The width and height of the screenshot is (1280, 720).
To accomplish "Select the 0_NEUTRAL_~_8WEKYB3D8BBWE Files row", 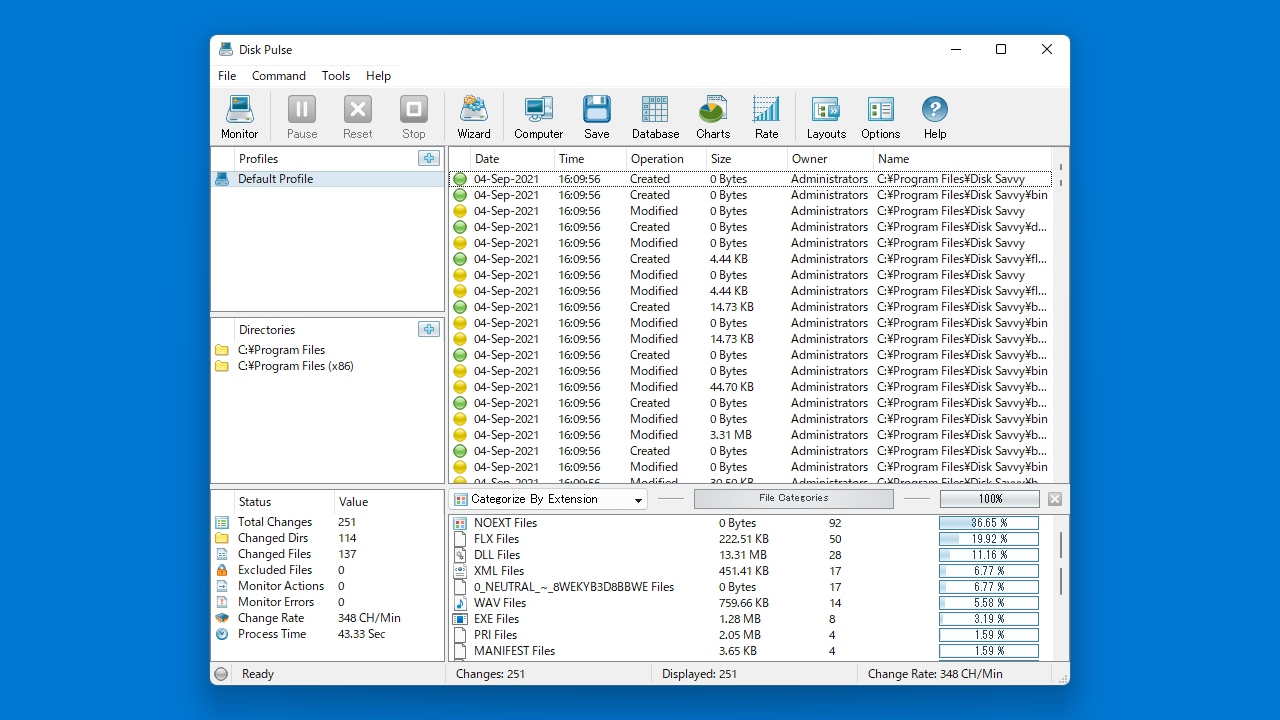I will 750,587.
